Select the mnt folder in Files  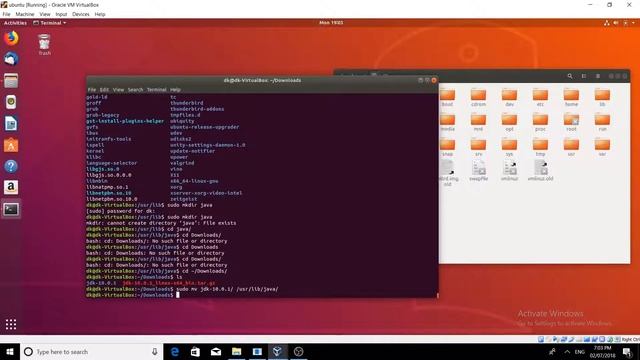point(478,122)
